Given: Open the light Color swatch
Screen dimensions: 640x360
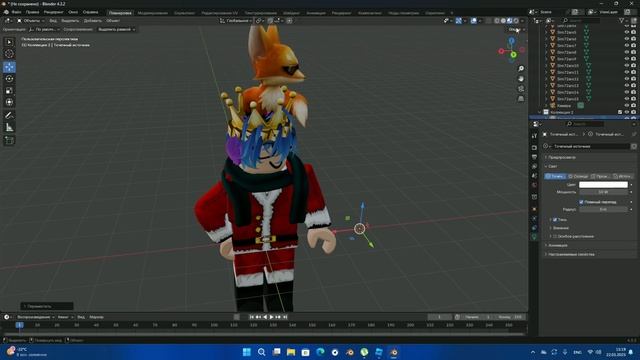Looking at the screenshot, I should (603, 185).
